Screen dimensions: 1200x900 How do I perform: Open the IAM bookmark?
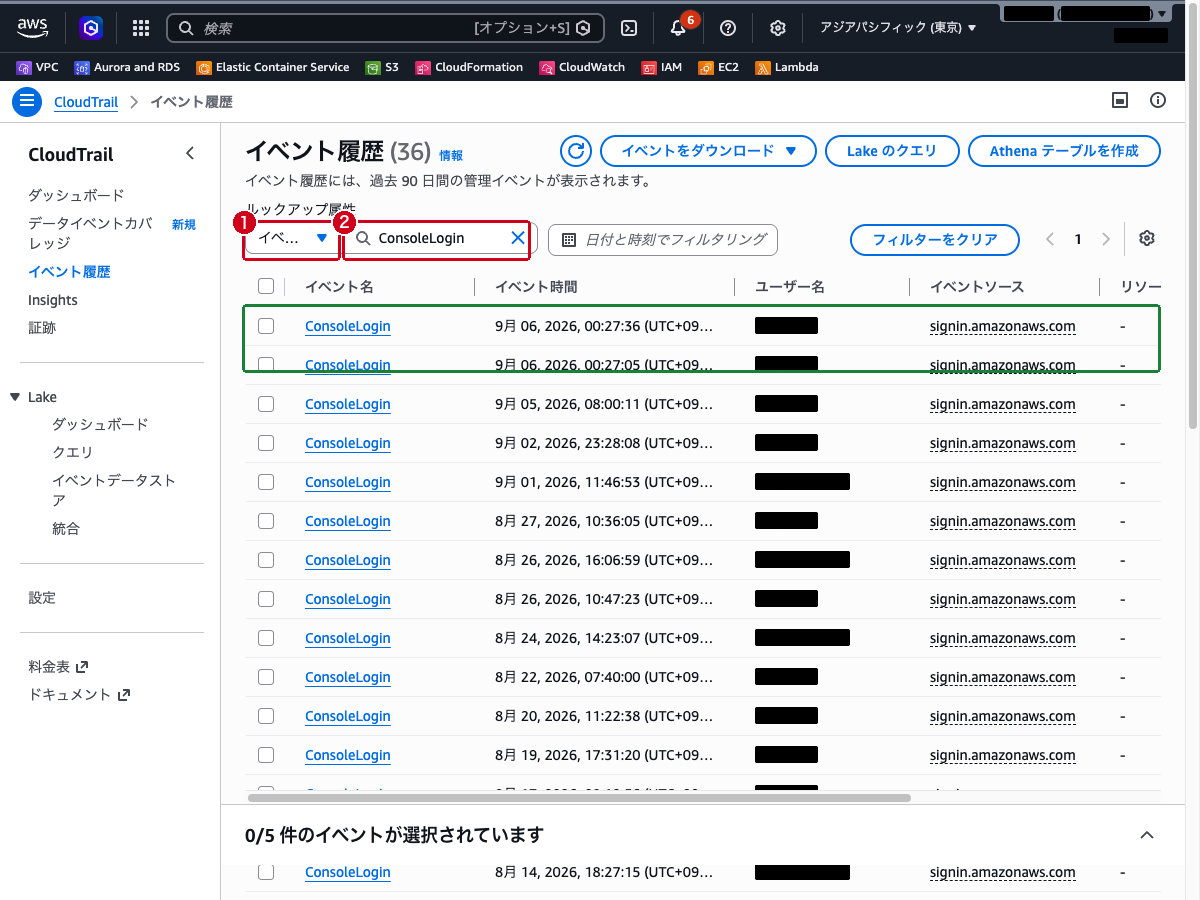coord(662,67)
